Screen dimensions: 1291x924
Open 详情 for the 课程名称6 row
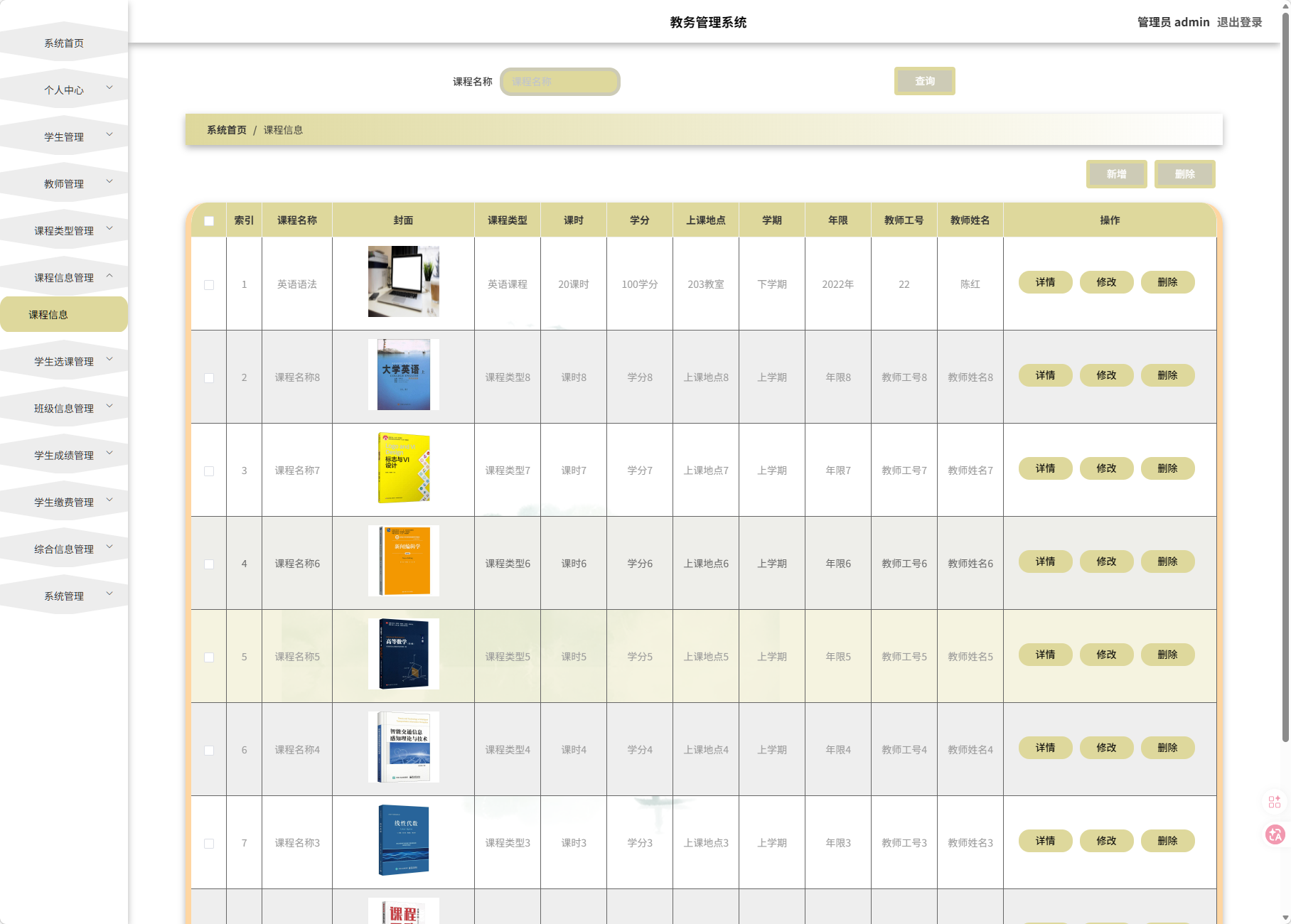pyautogui.click(x=1045, y=562)
